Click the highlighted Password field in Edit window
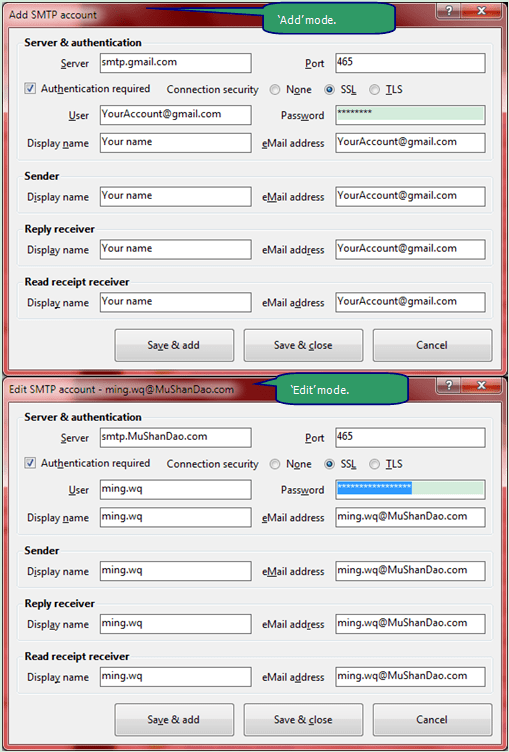Screen dimensions: 509x752 pyautogui.click(x=410, y=490)
